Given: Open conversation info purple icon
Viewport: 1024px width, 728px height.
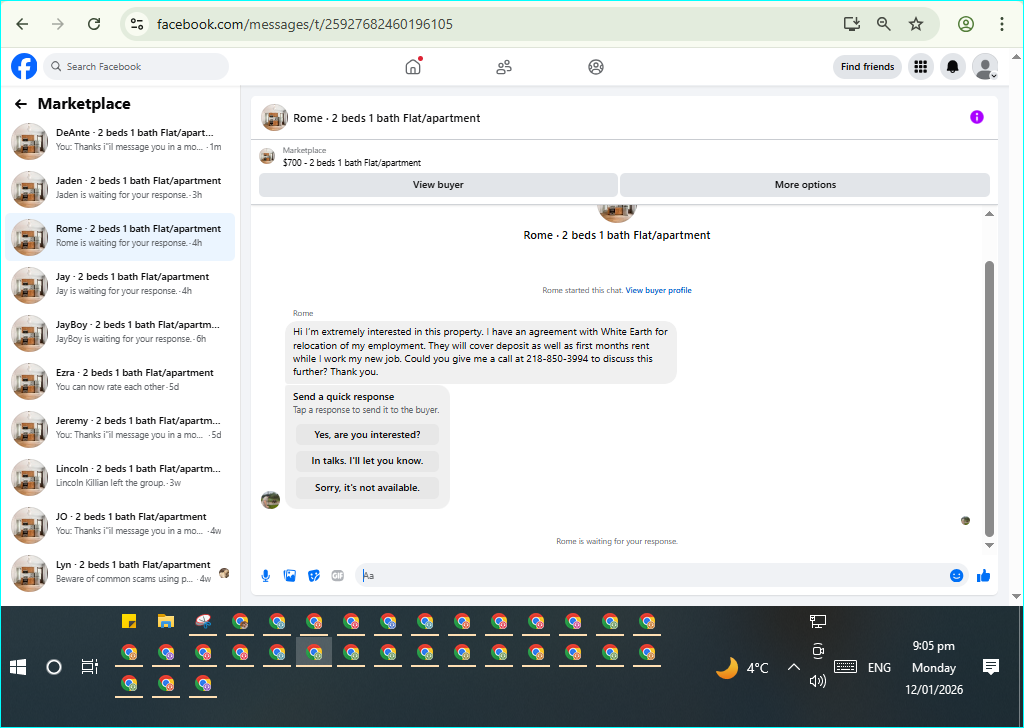Looking at the screenshot, I should click(x=977, y=118).
